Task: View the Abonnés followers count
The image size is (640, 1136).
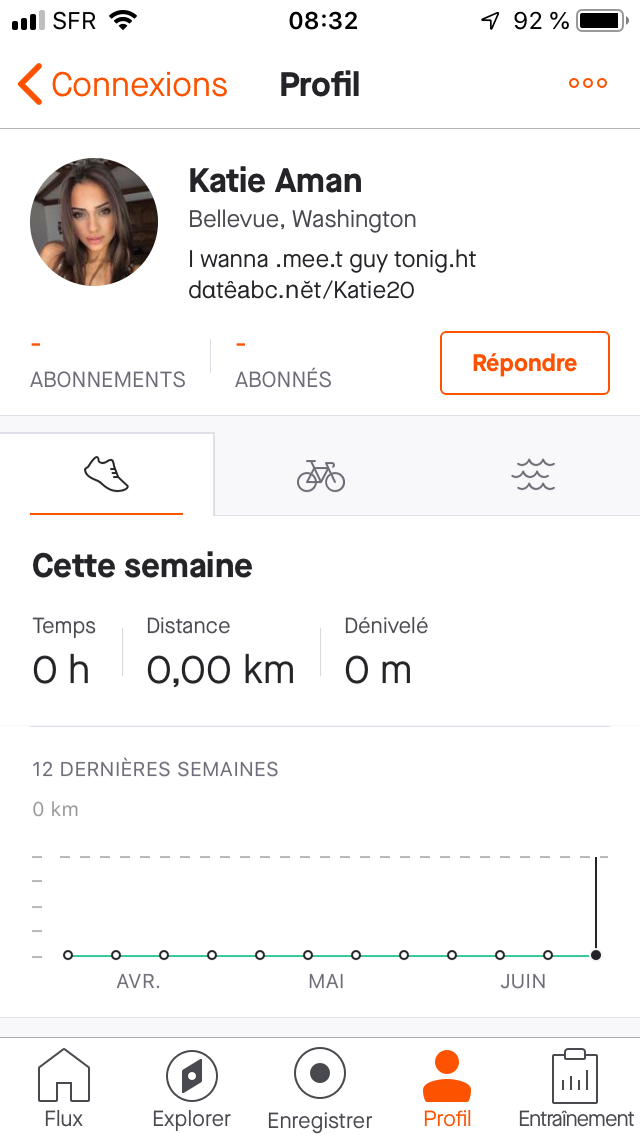Action: [x=283, y=363]
